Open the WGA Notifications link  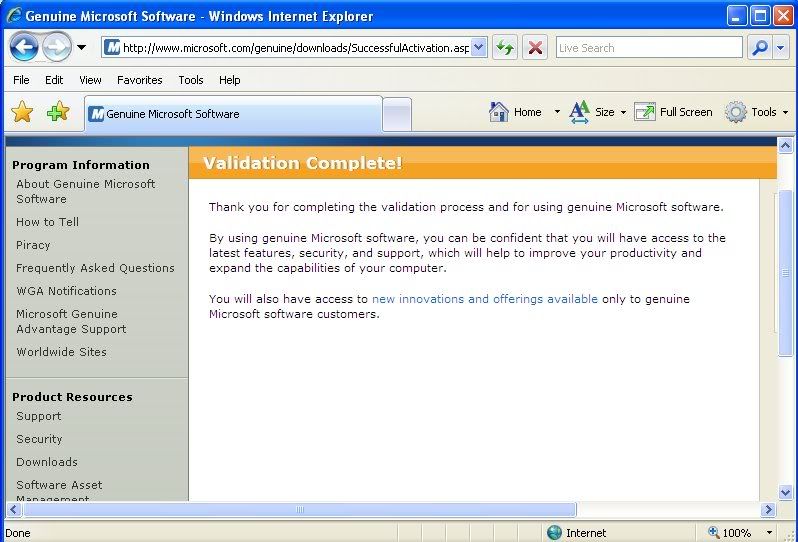66,291
